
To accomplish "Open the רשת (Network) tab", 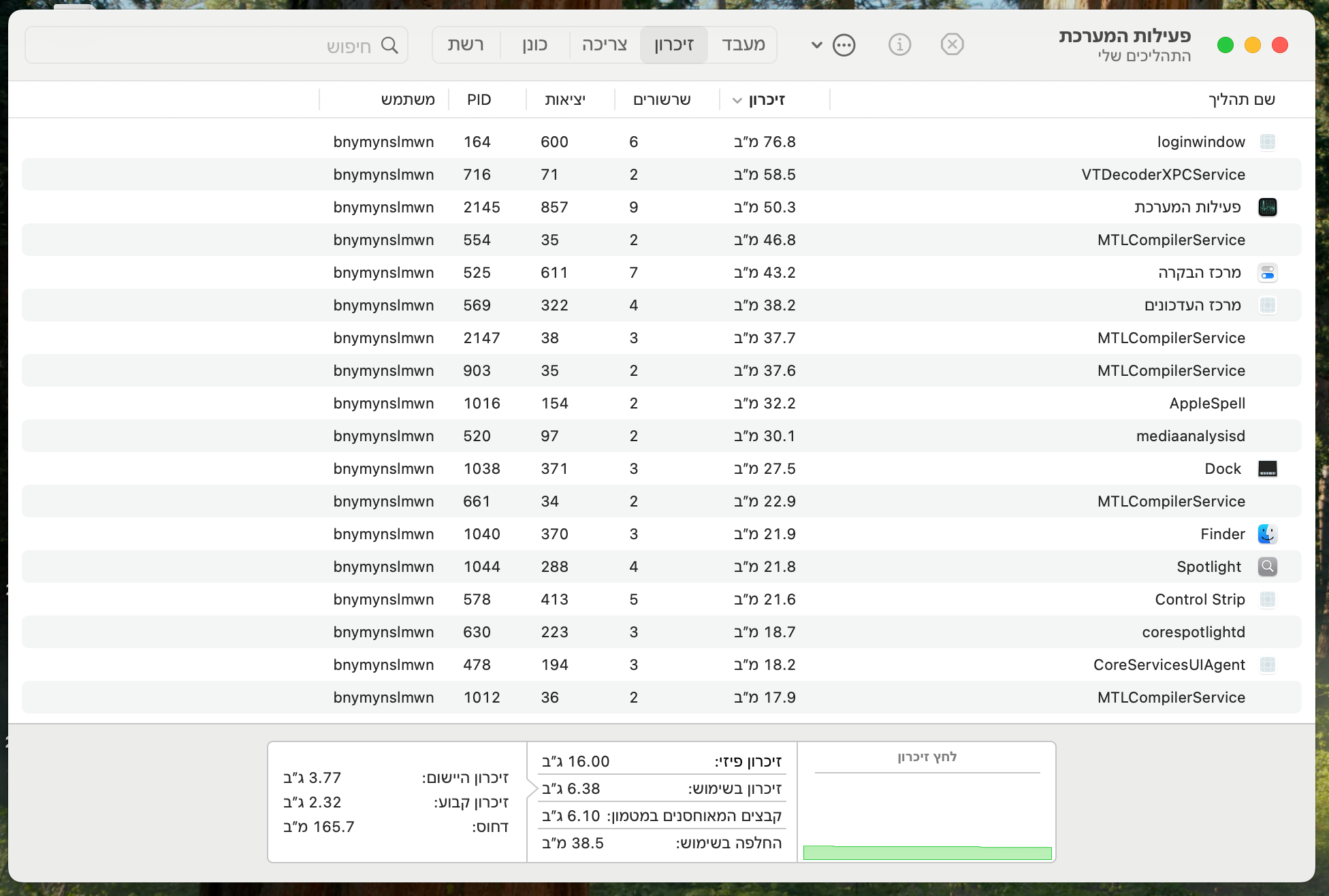I will point(466,45).
